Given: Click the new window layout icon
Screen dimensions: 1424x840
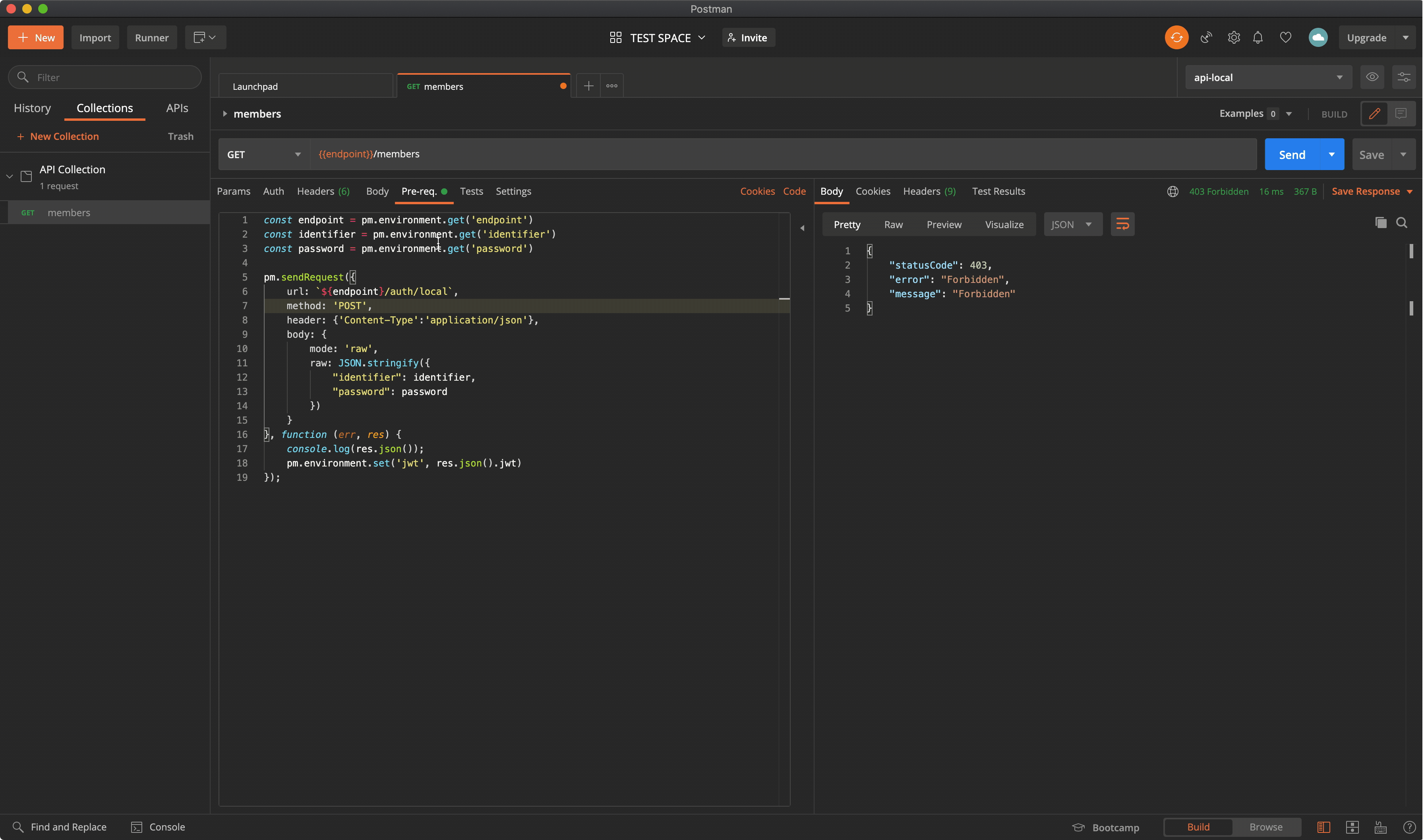Looking at the screenshot, I should click(x=205, y=37).
